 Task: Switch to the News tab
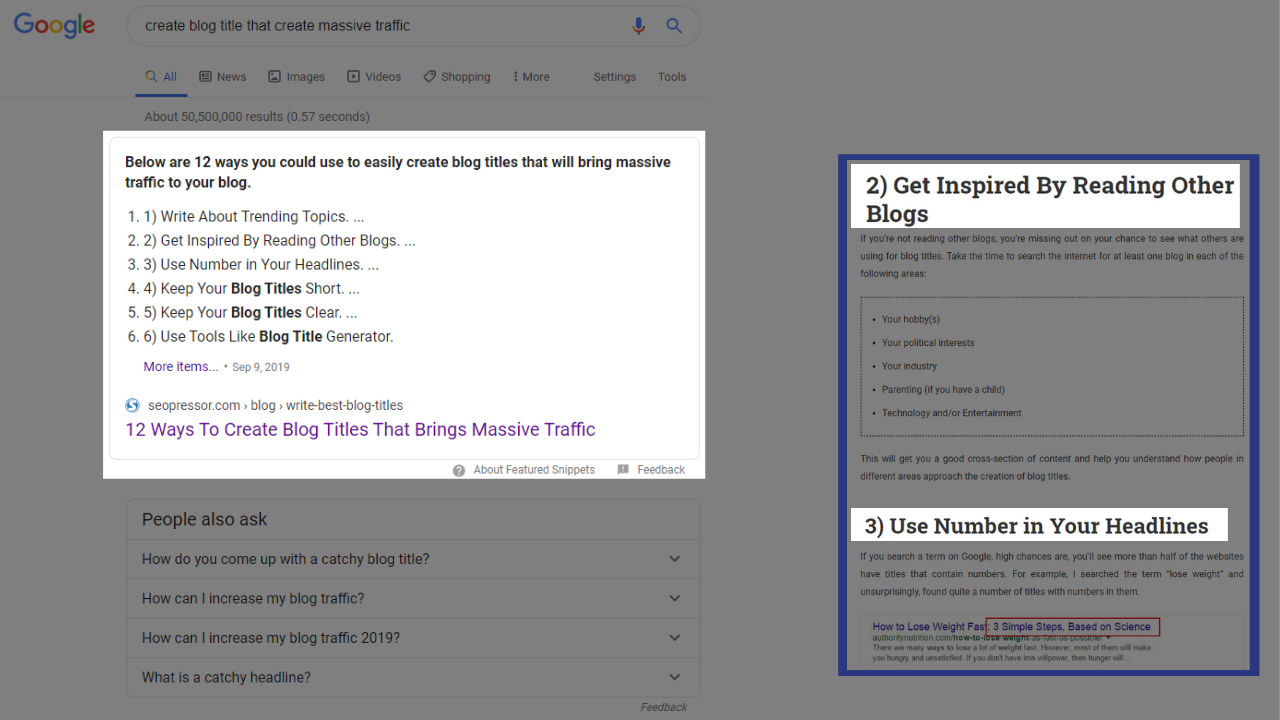(222, 76)
